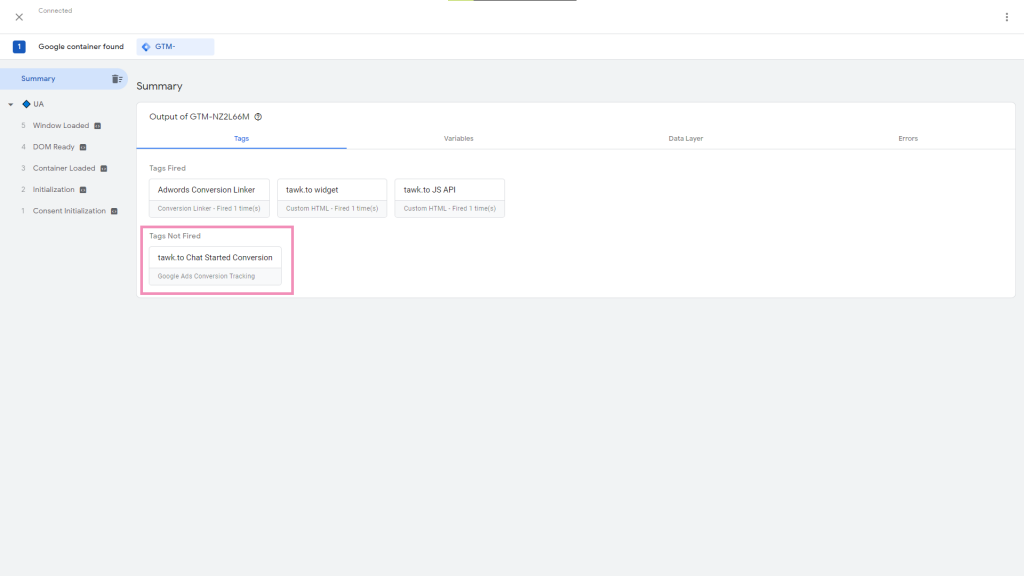Open the DOM Ready event

(54, 147)
